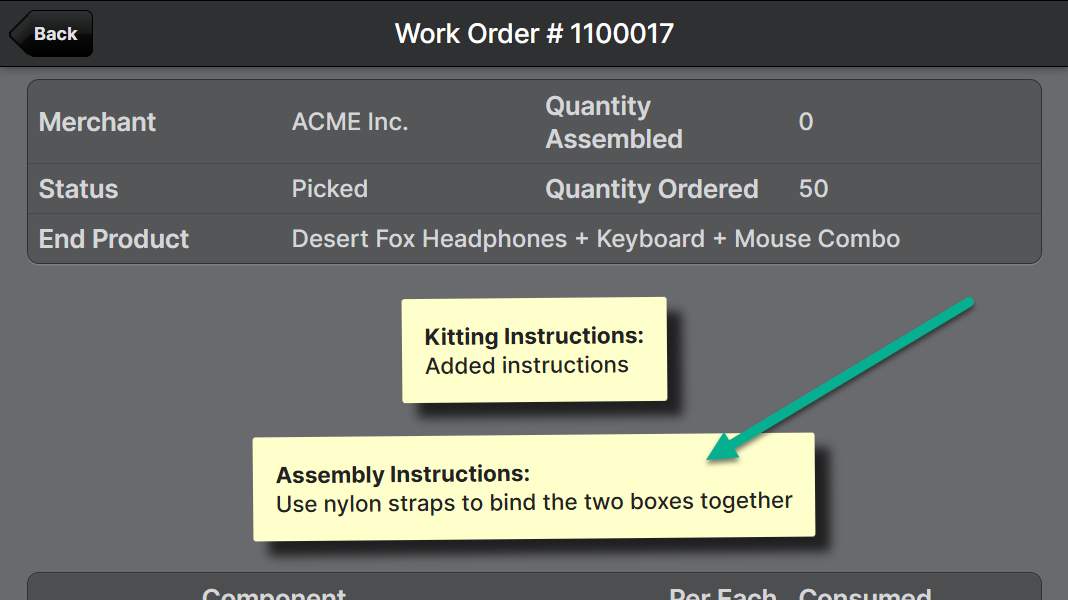
Task: Select the Per Each column header
Action: (x=723, y=593)
